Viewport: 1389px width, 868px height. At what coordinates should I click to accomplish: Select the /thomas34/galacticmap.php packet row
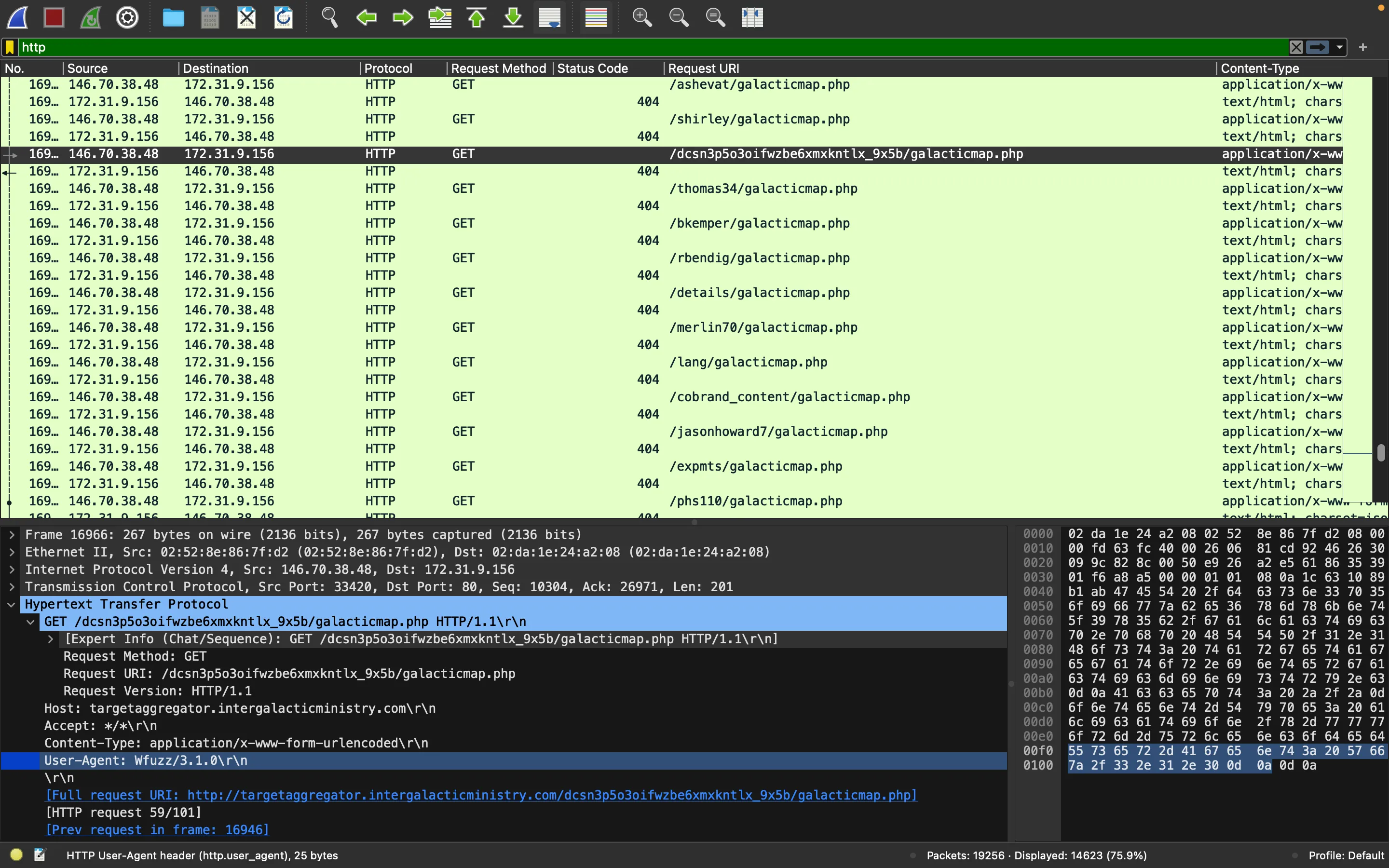tap(671, 188)
